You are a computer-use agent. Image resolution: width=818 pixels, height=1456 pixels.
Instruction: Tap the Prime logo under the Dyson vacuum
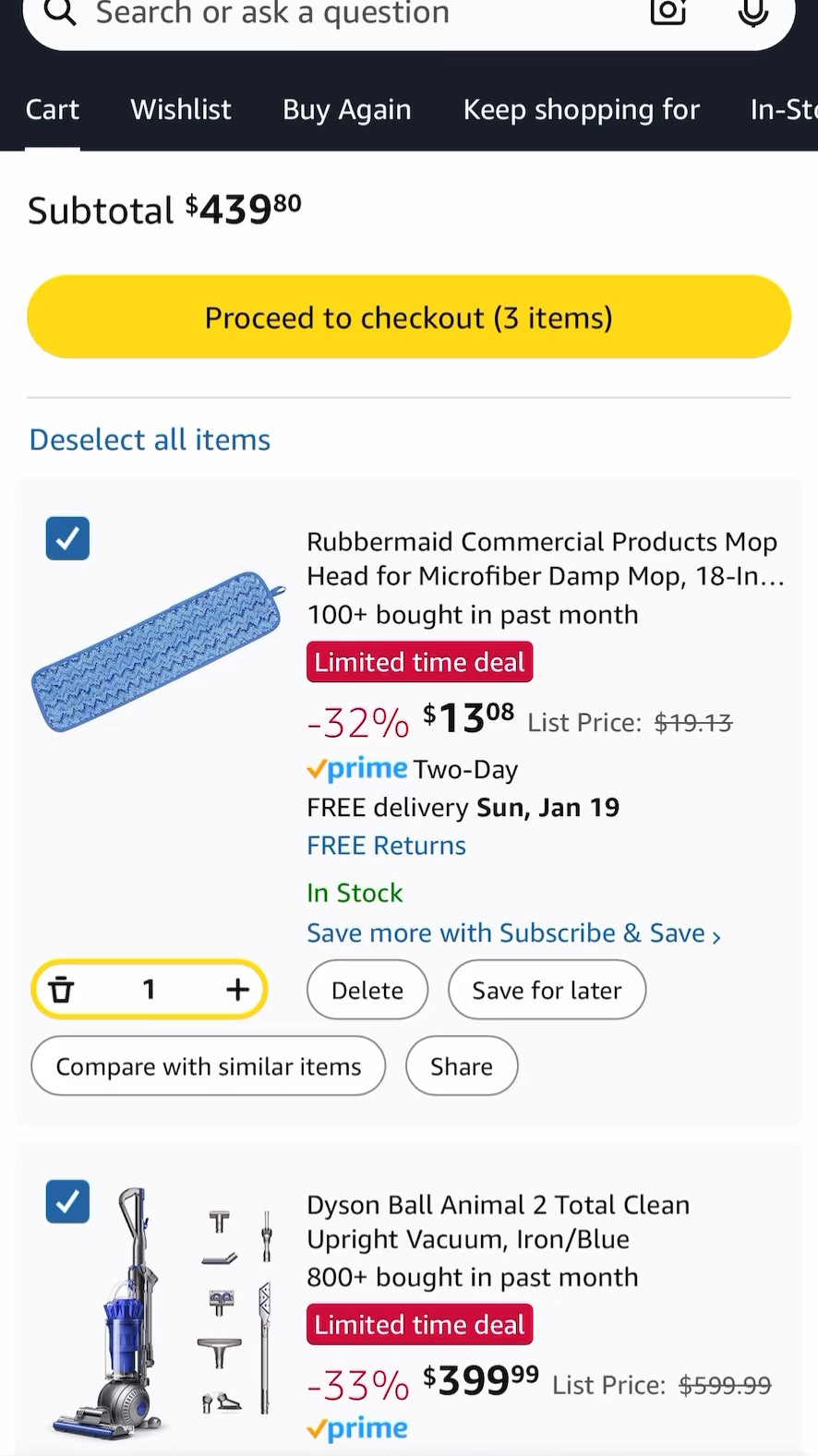click(356, 1428)
